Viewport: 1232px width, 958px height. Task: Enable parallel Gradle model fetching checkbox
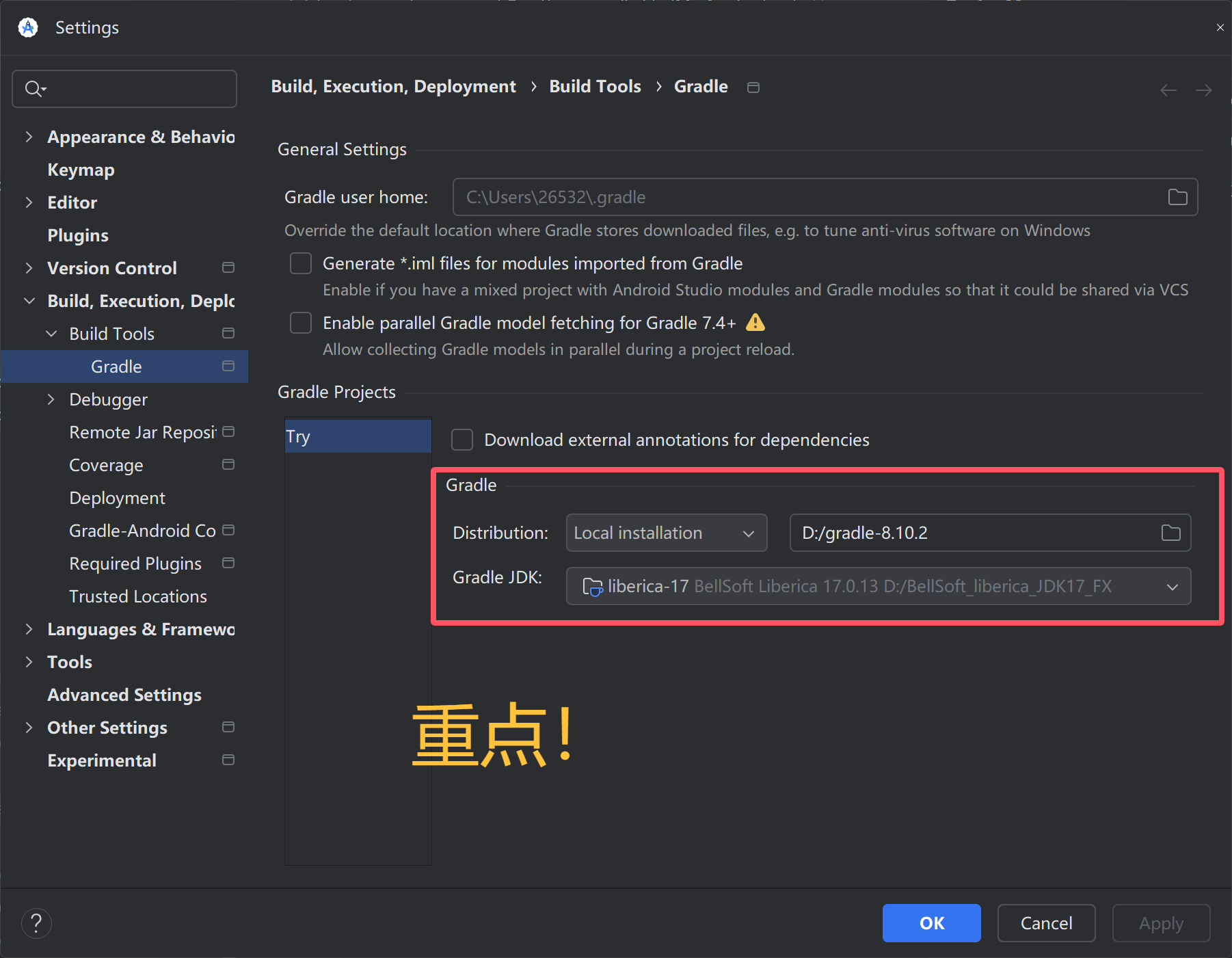coord(301,323)
